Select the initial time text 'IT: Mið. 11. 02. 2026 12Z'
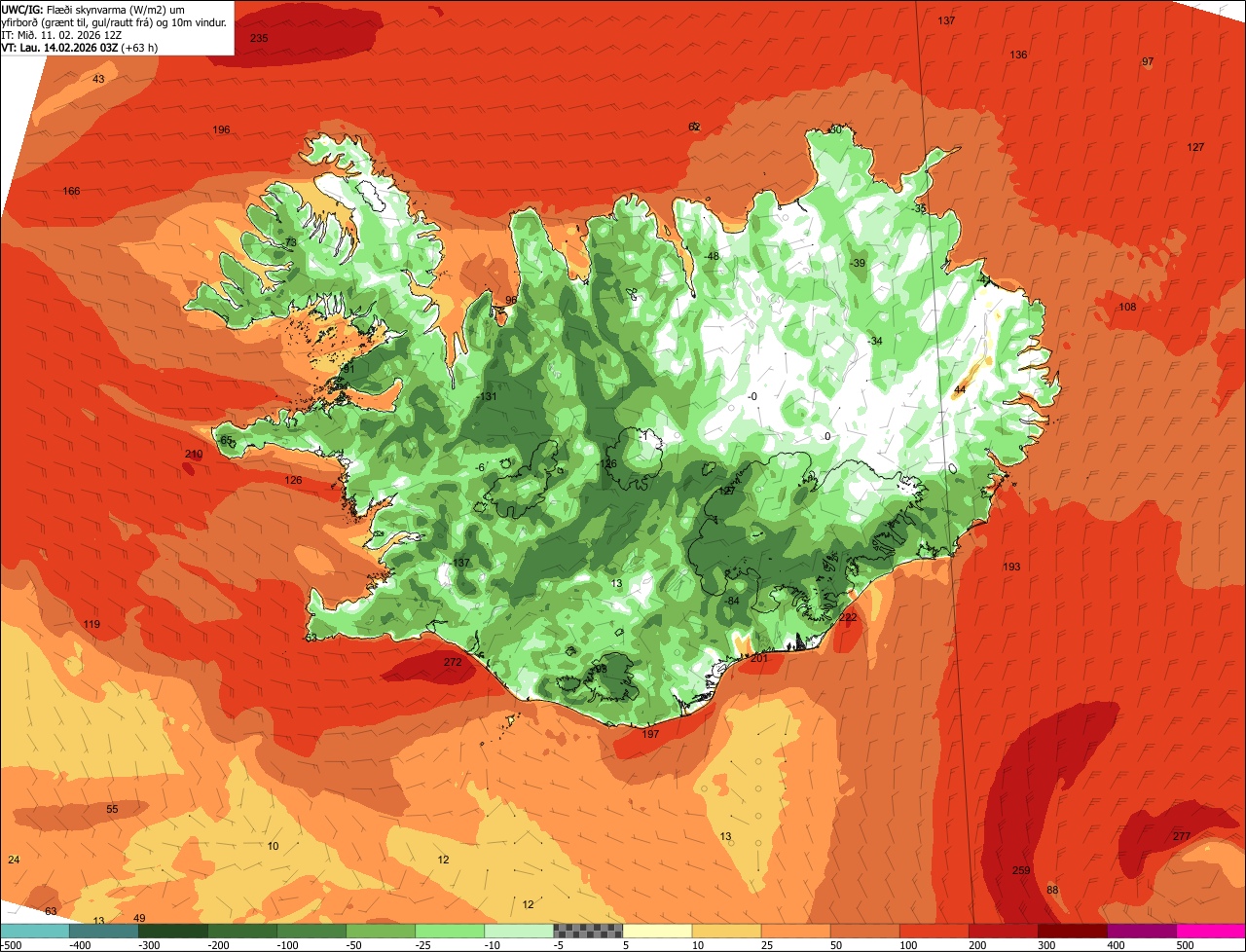Image resolution: width=1246 pixels, height=952 pixels. pos(61,34)
